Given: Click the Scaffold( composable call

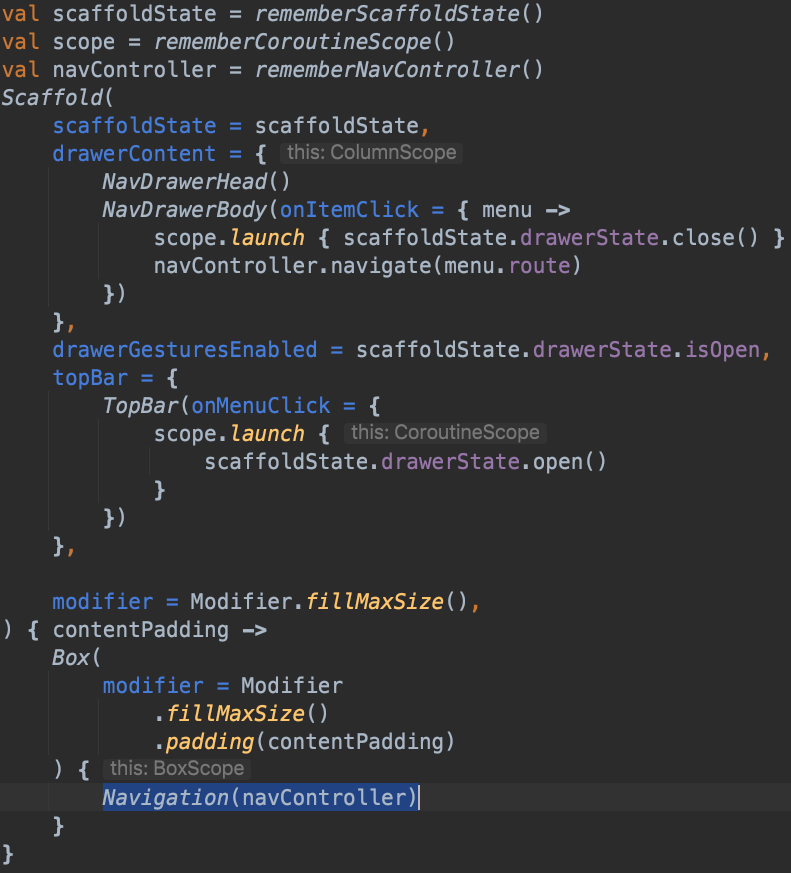Looking at the screenshot, I should point(57,97).
